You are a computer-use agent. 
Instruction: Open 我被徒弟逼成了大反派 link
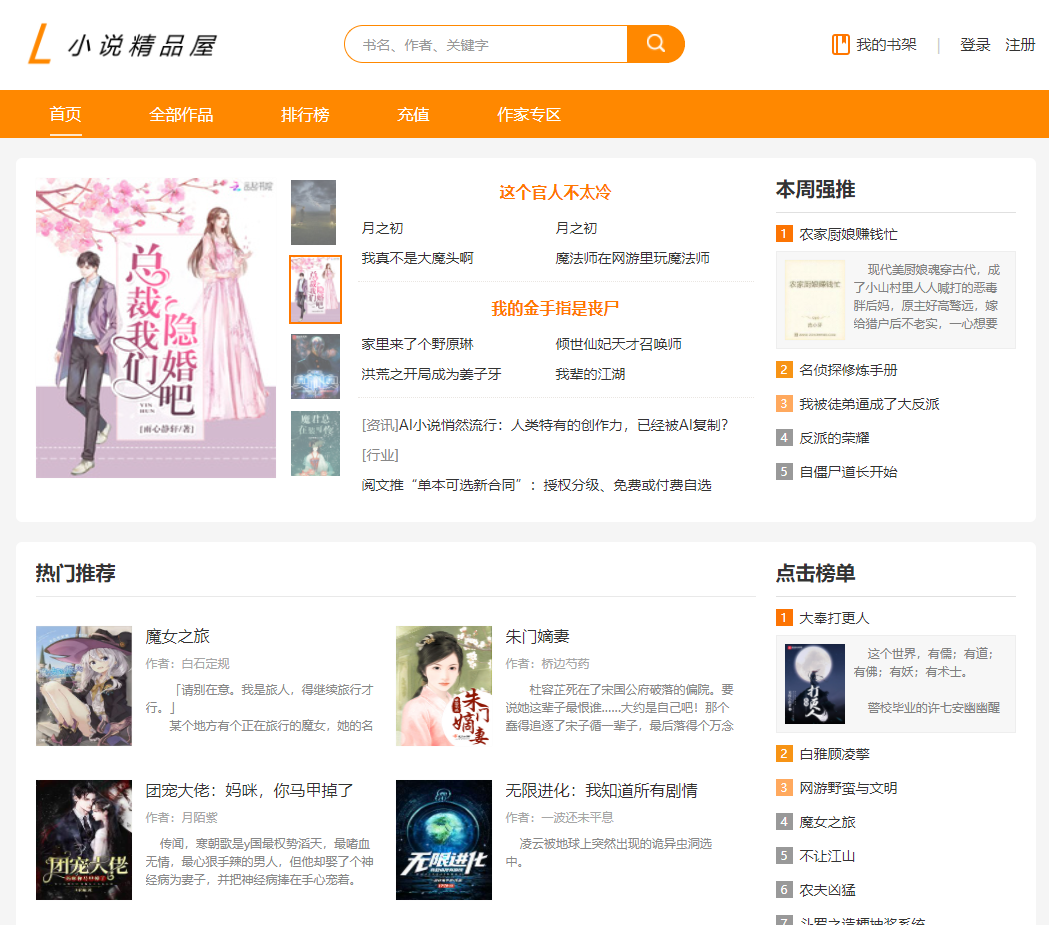tap(869, 404)
